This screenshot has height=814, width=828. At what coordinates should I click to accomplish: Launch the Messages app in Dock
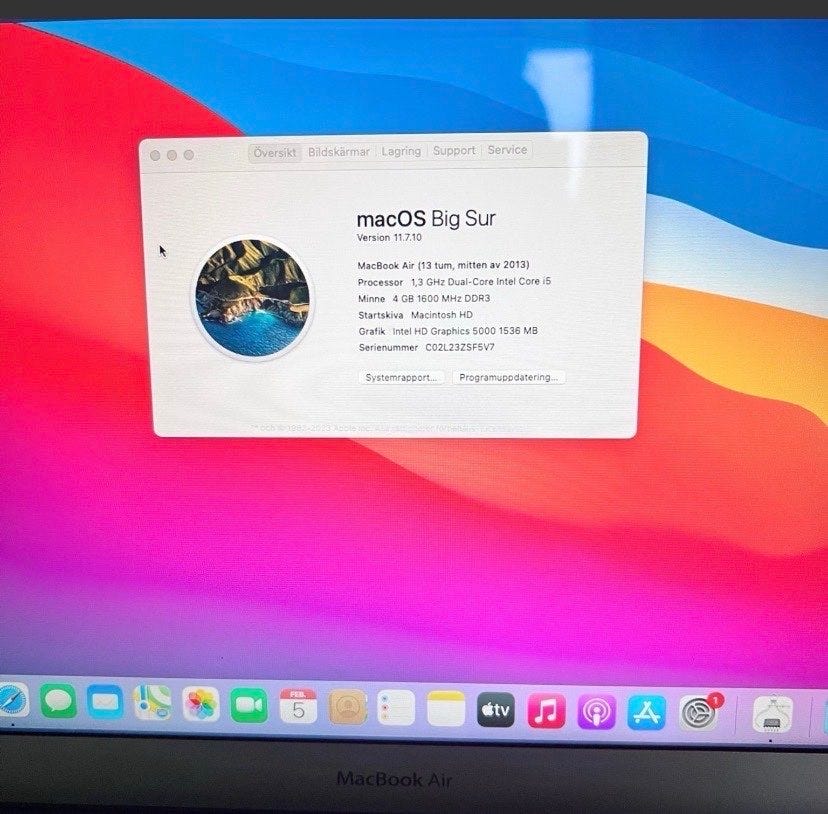pyautogui.click(x=58, y=701)
